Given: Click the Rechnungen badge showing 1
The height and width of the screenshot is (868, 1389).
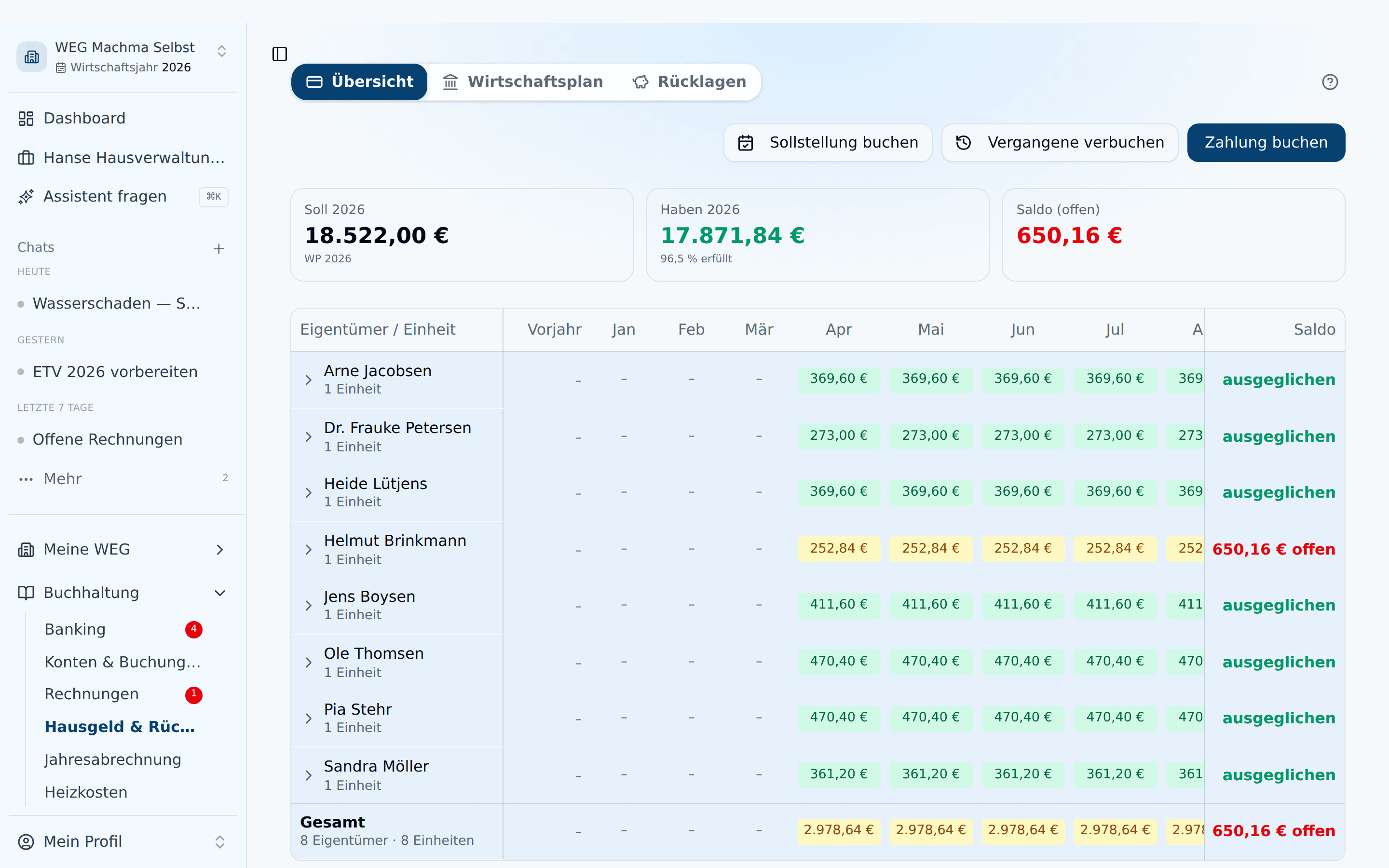Looking at the screenshot, I should coord(193,694).
